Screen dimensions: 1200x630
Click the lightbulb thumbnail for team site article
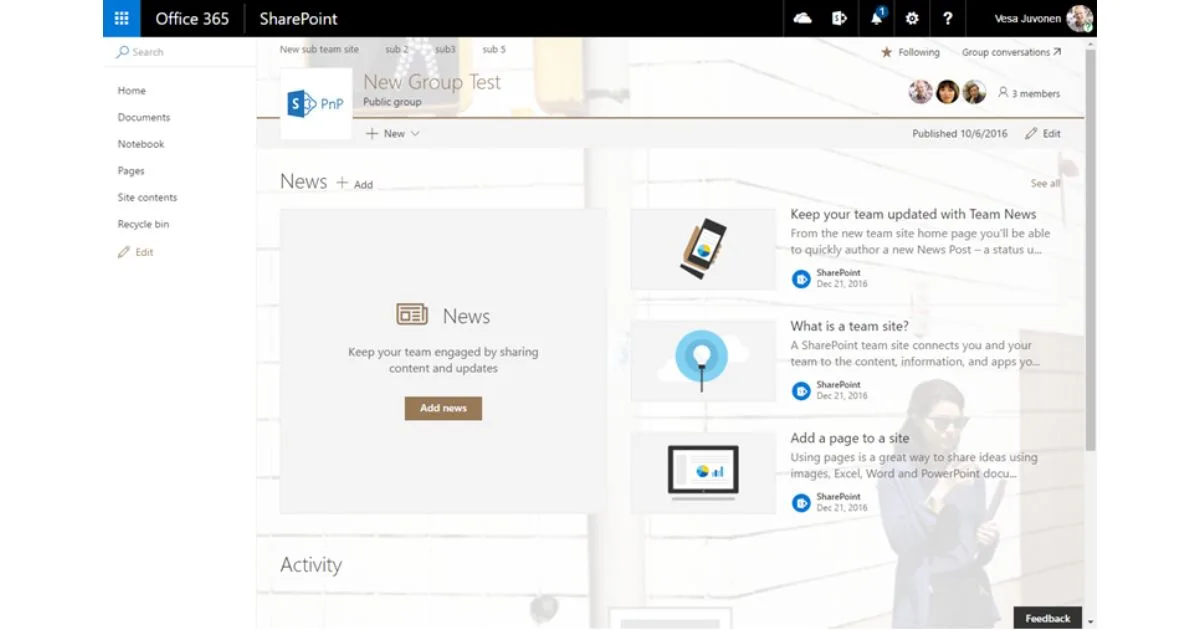pyautogui.click(x=703, y=361)
